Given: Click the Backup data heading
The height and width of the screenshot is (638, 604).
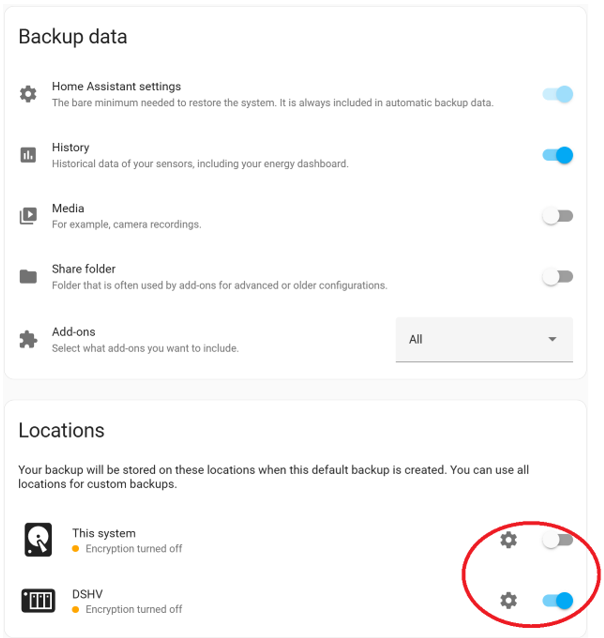Looking at the screenshot, I should point(73,37).
